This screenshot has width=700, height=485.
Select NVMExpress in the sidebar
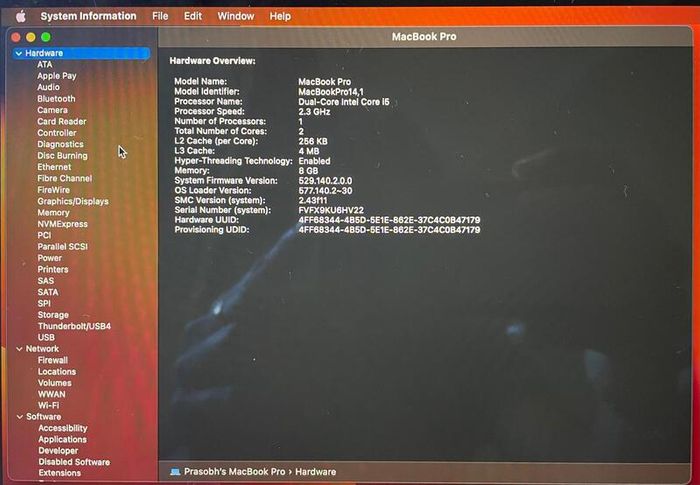coord(62,224)
